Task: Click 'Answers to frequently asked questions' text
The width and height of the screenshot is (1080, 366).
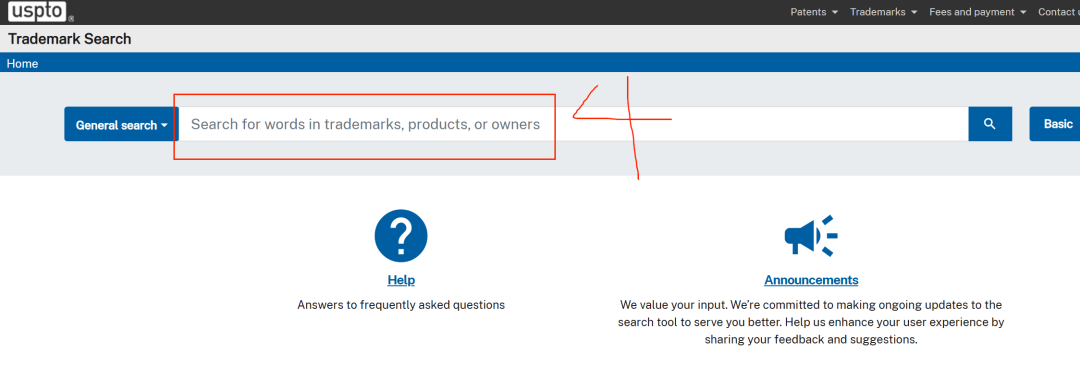Action: [x=401, y=304]
